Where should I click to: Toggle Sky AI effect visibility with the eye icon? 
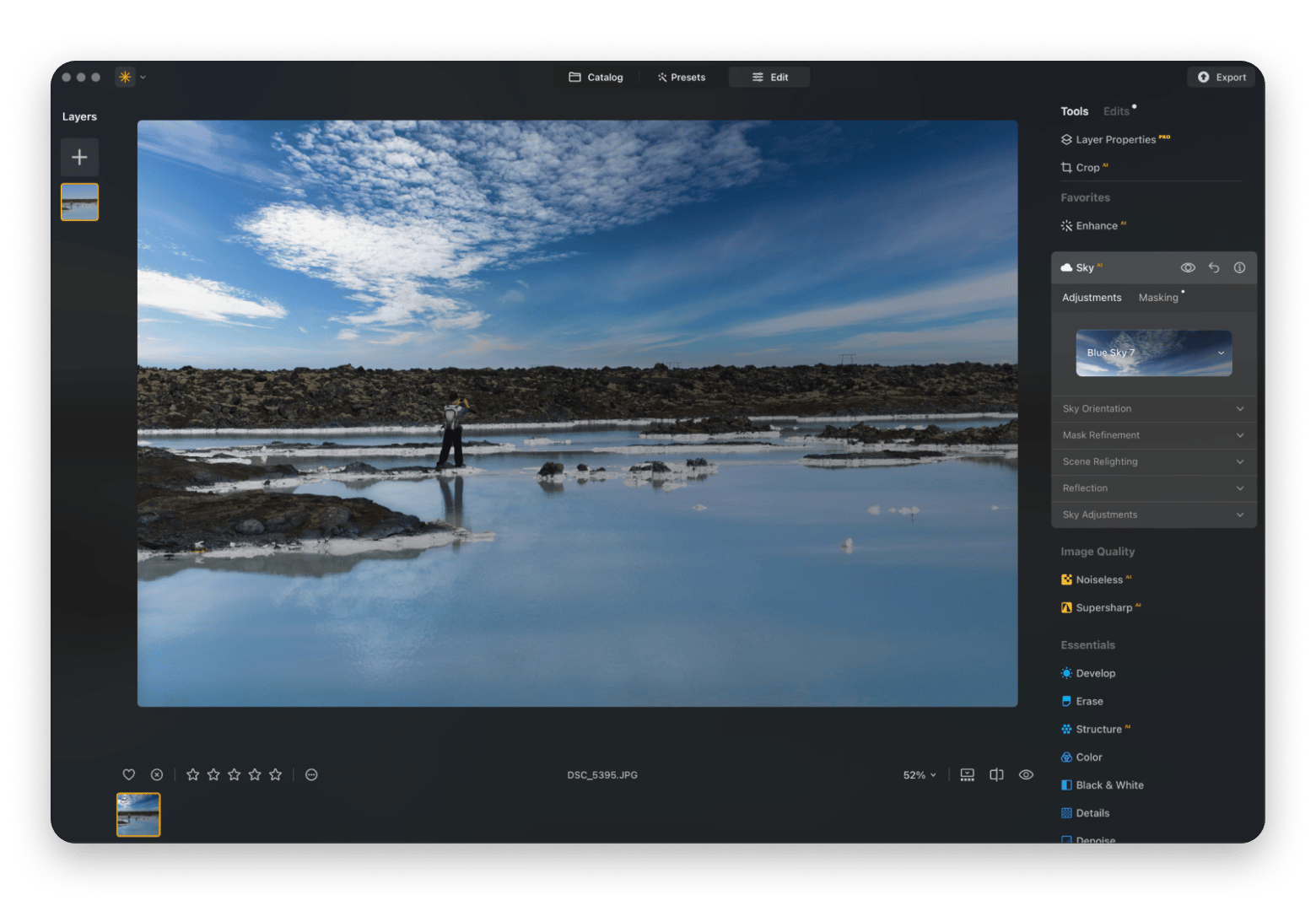[x=1188, y=267]
